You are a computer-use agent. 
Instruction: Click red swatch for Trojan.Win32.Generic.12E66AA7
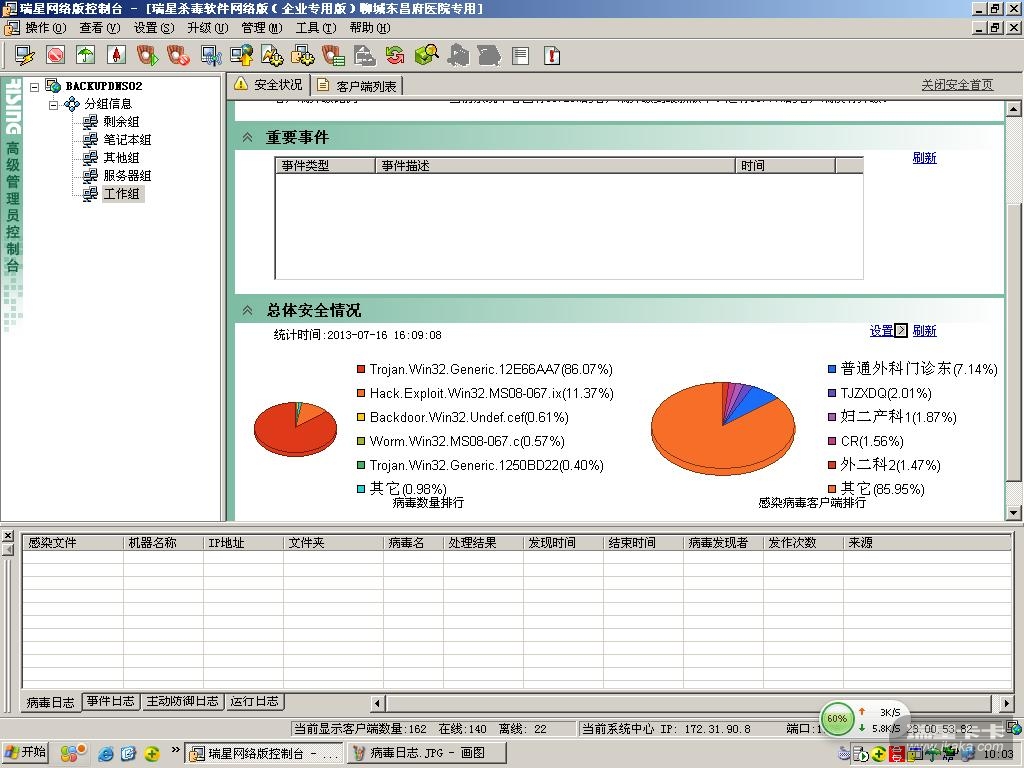(x=360, y=369)
